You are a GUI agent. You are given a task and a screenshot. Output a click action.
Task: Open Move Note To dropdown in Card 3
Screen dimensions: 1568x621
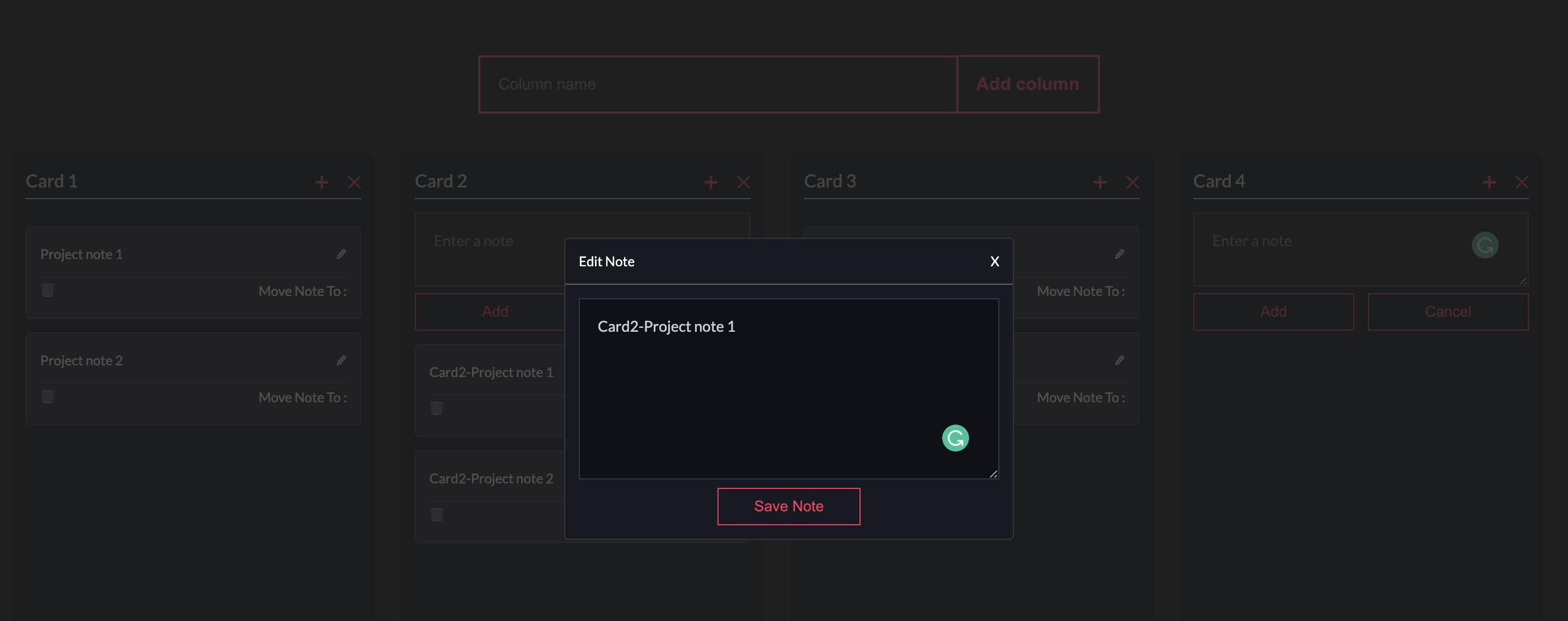(x=1080, y=291)
